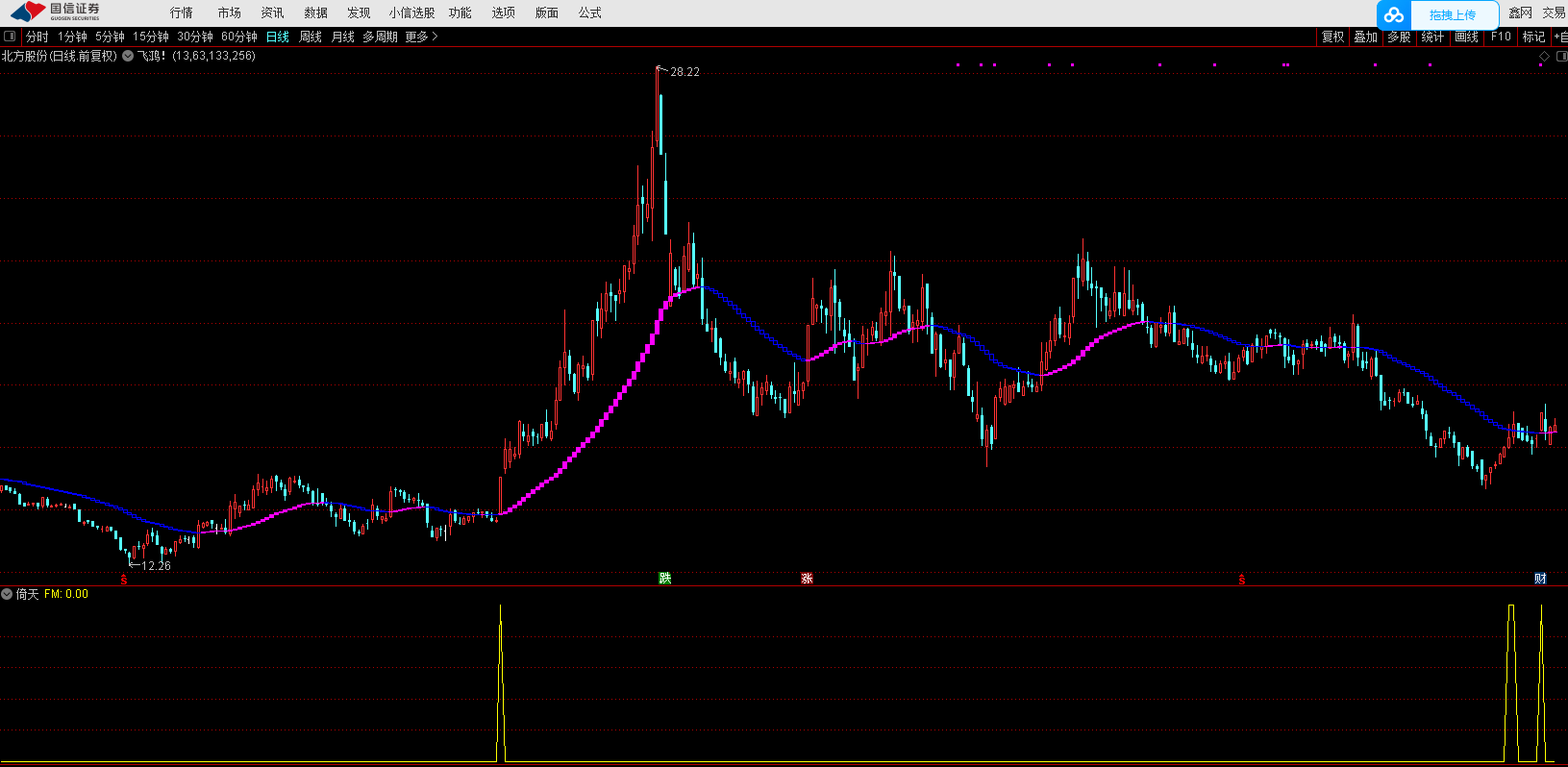
Task: Switch to 30分钟 period
Action: point(195,37)
